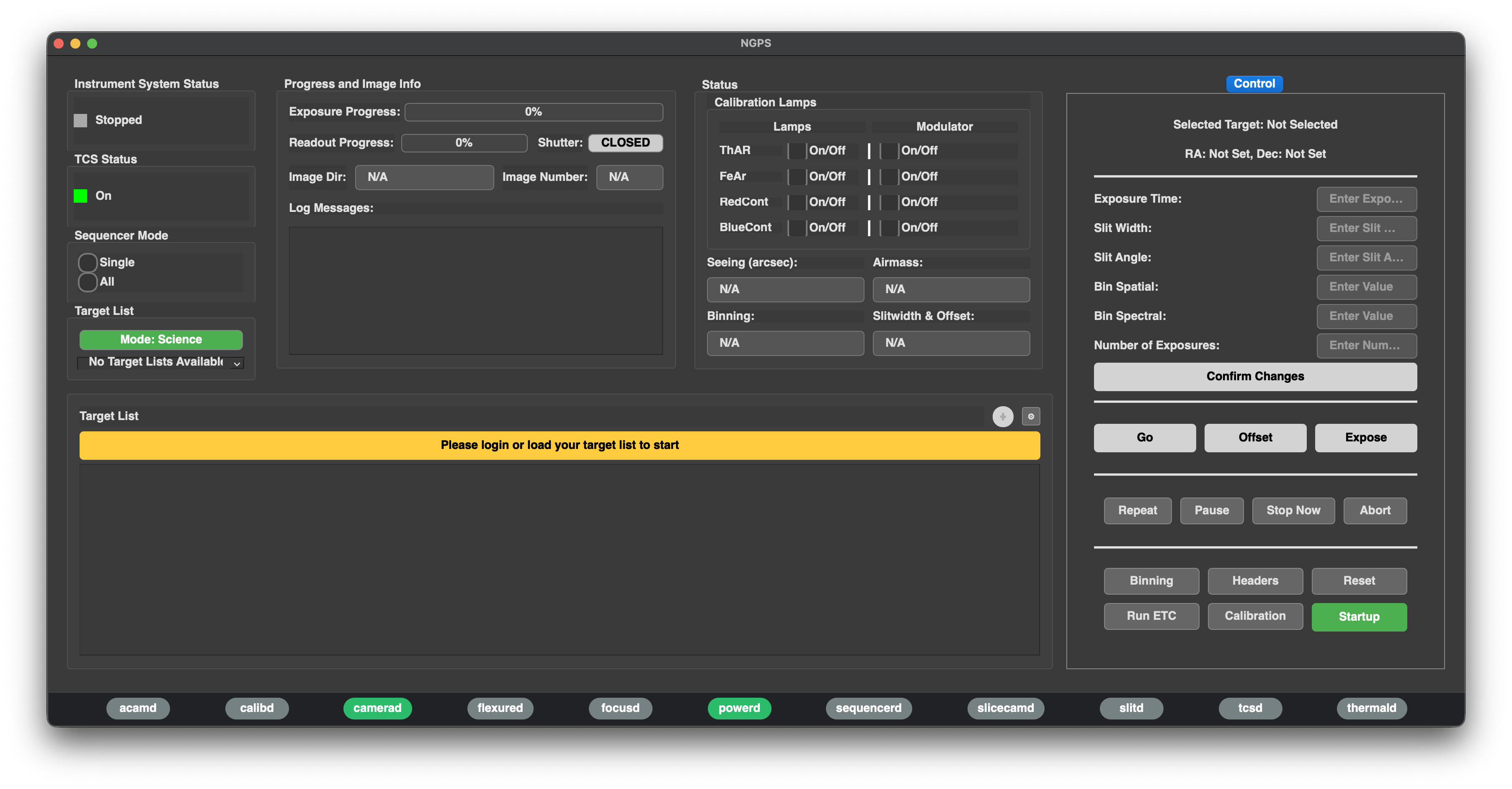Image resolution: width=1512 pixels, height=789 pixels.
Task: Click the Seeing (arcsec) value field
Action: click(x=785, y=289)
